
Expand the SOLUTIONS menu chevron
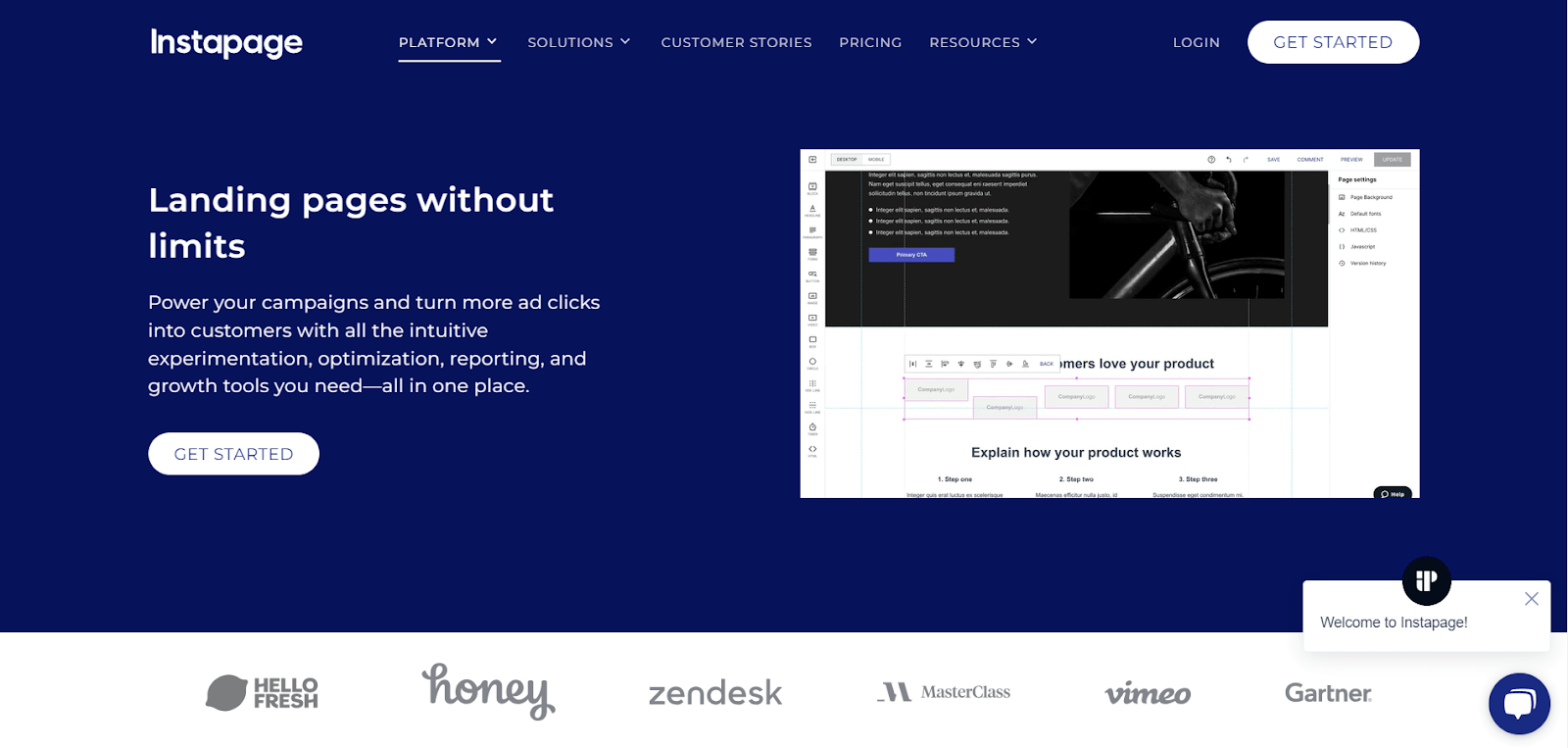click(625, 41)
